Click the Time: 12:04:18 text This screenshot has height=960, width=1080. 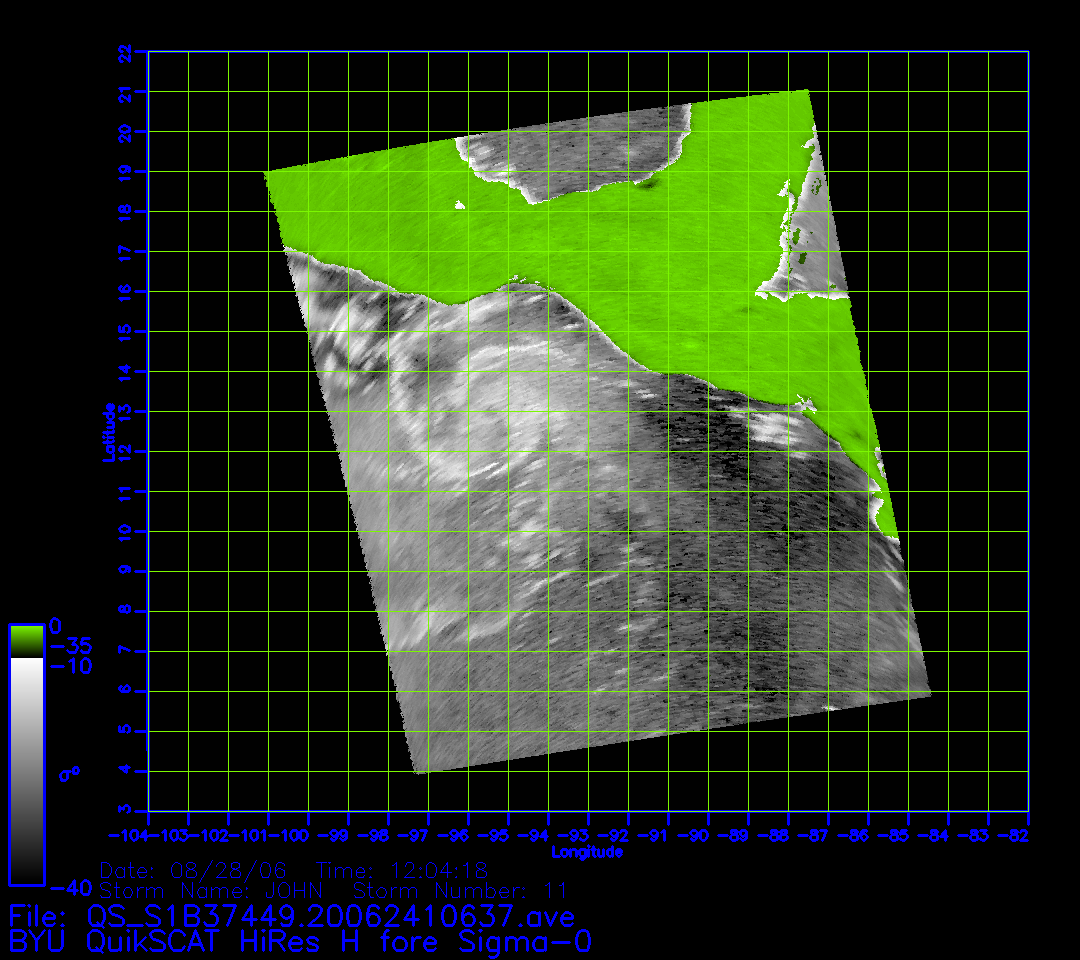click(x=402, y=870)
